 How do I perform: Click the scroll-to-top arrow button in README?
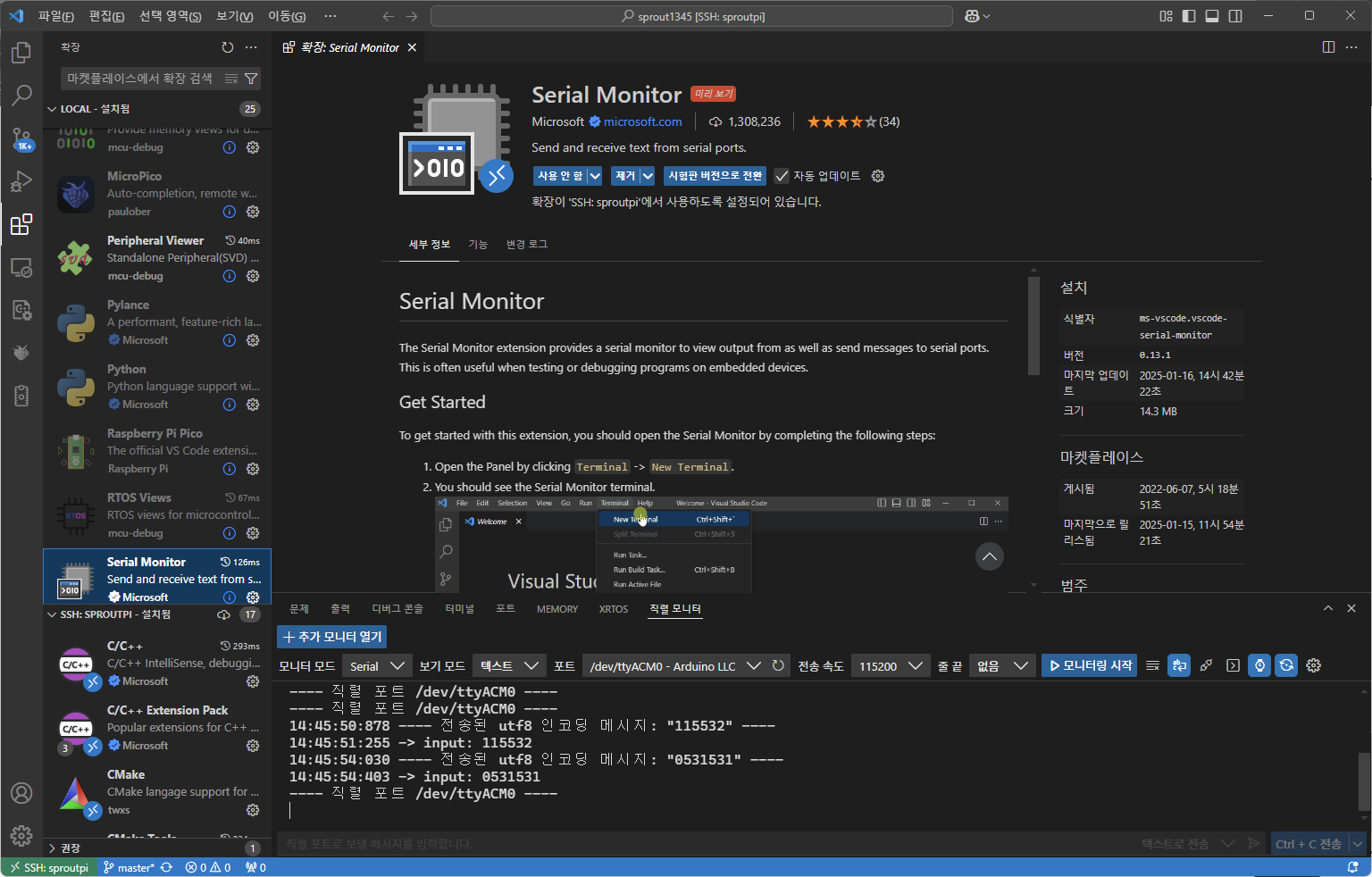click(989, 557)
